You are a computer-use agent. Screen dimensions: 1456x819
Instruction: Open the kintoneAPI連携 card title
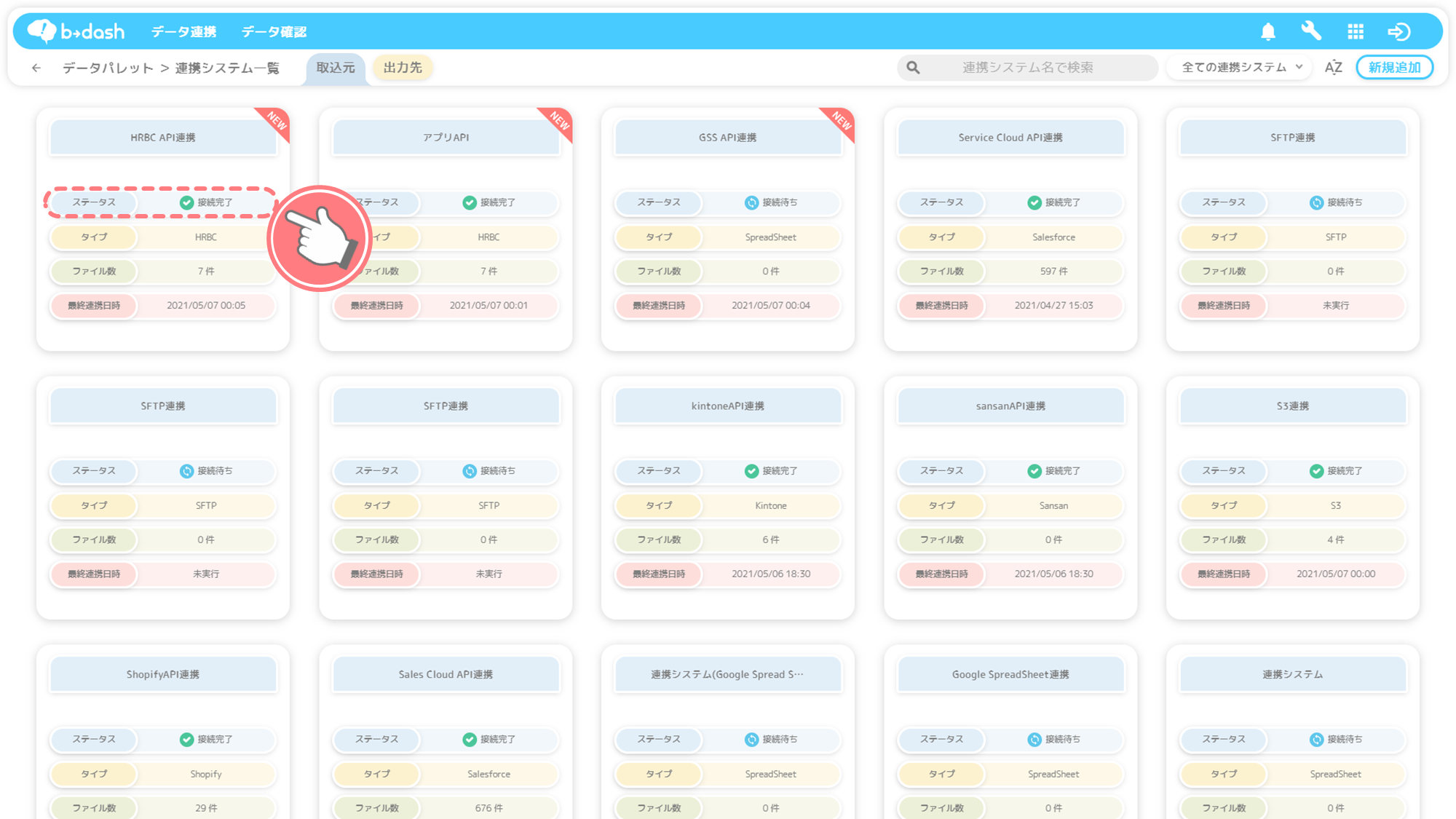(x=728, y=406)
